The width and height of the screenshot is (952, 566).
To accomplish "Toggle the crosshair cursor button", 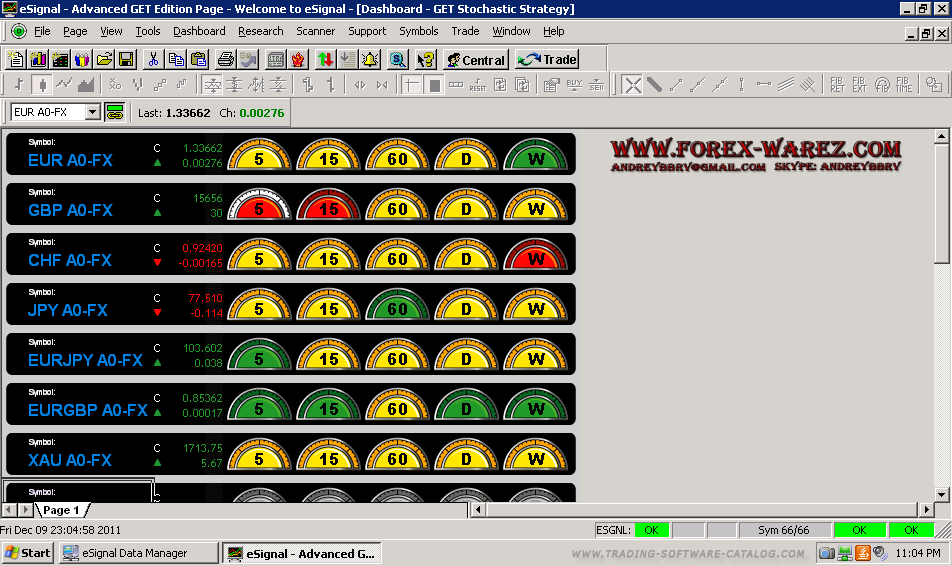I will pos(413,85).
